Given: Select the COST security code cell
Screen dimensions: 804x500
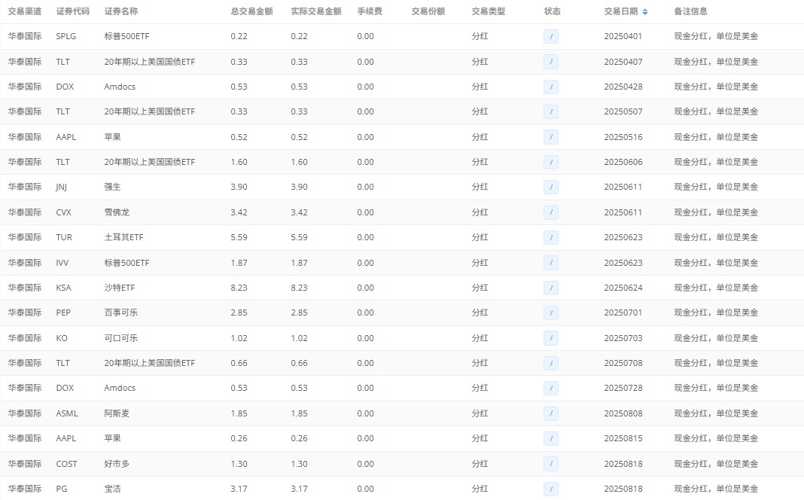Looking at the screenshot, I should point(67,464).
